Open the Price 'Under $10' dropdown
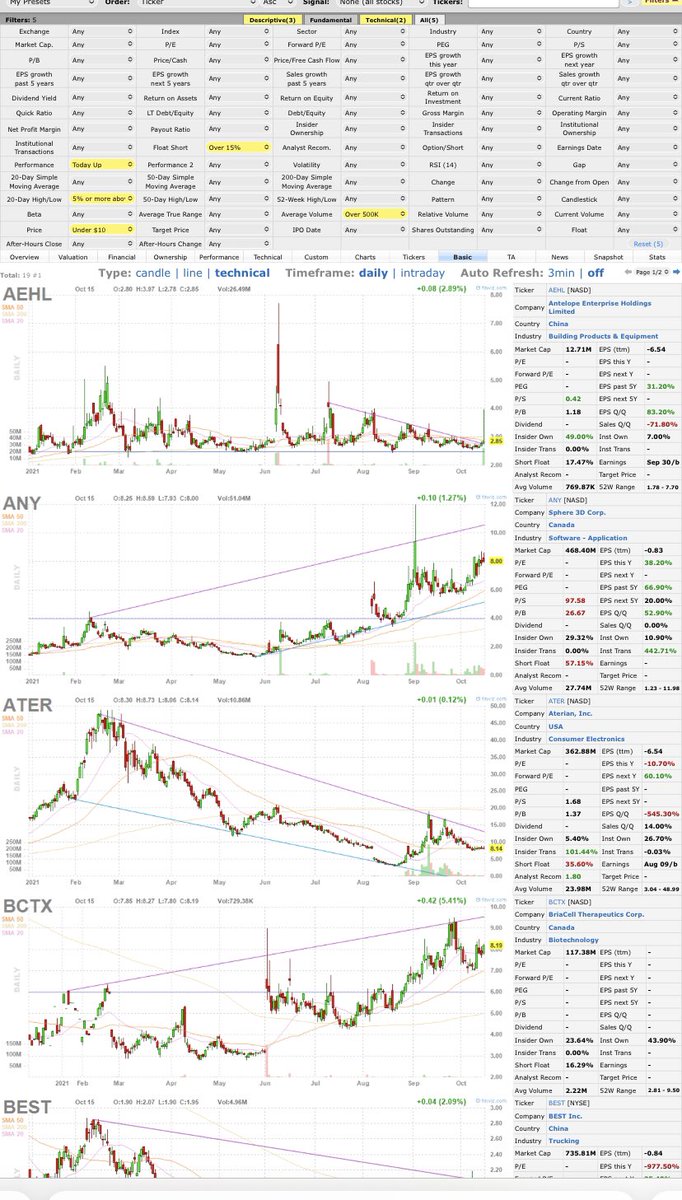This screenshot has width=682, height=1200. [x=102, y=230]
